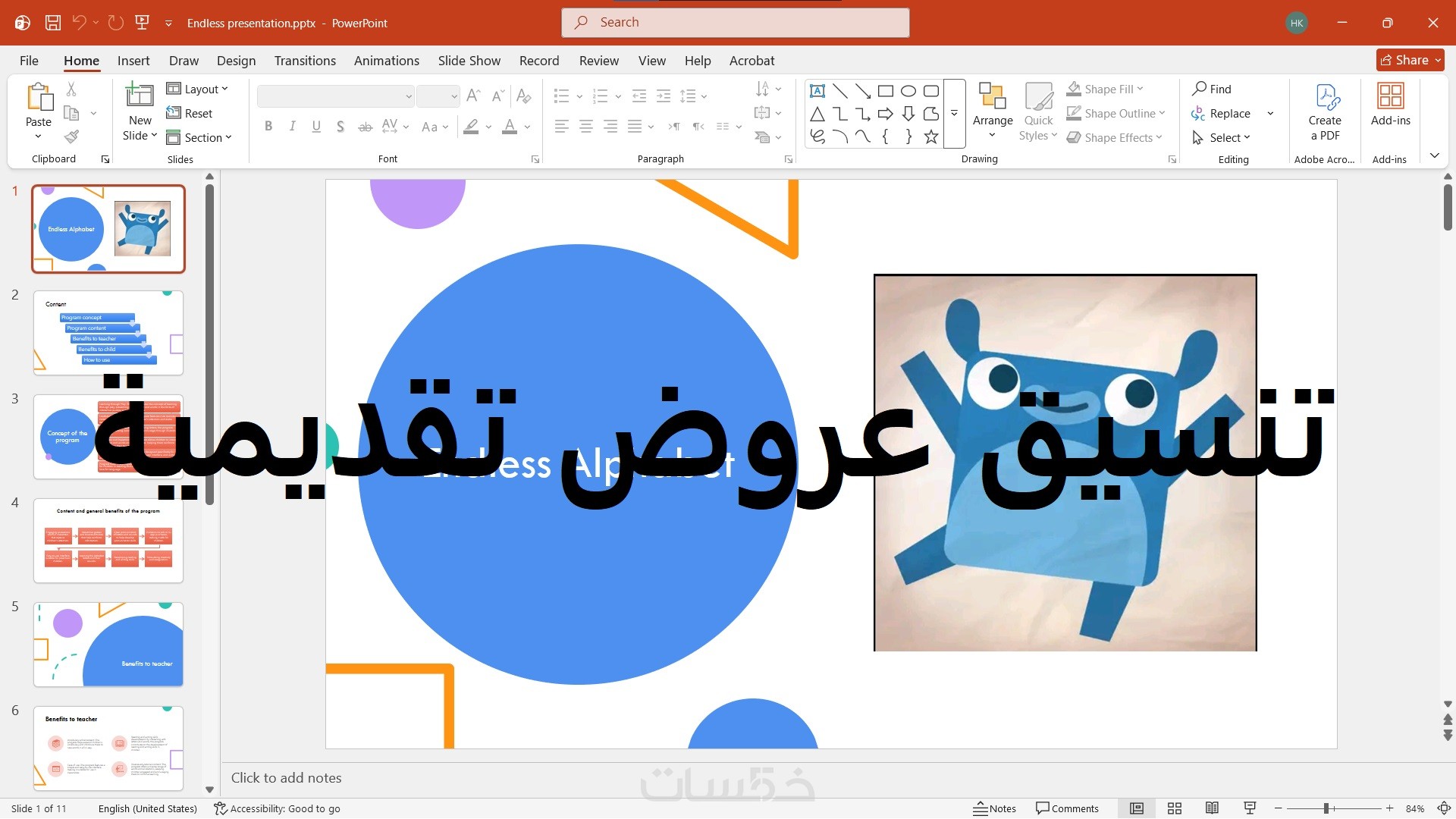Click the Redo icon in title bar

116,23
